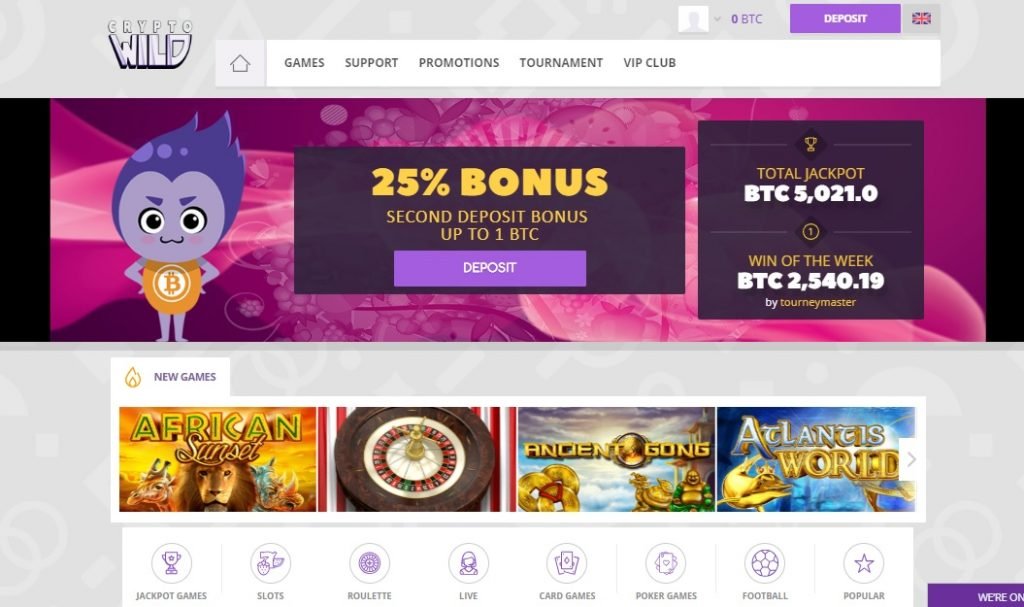Choose the Live dealer category icon
The width and height of the screenshot is (1024, 607).
(x=468, y=563)
